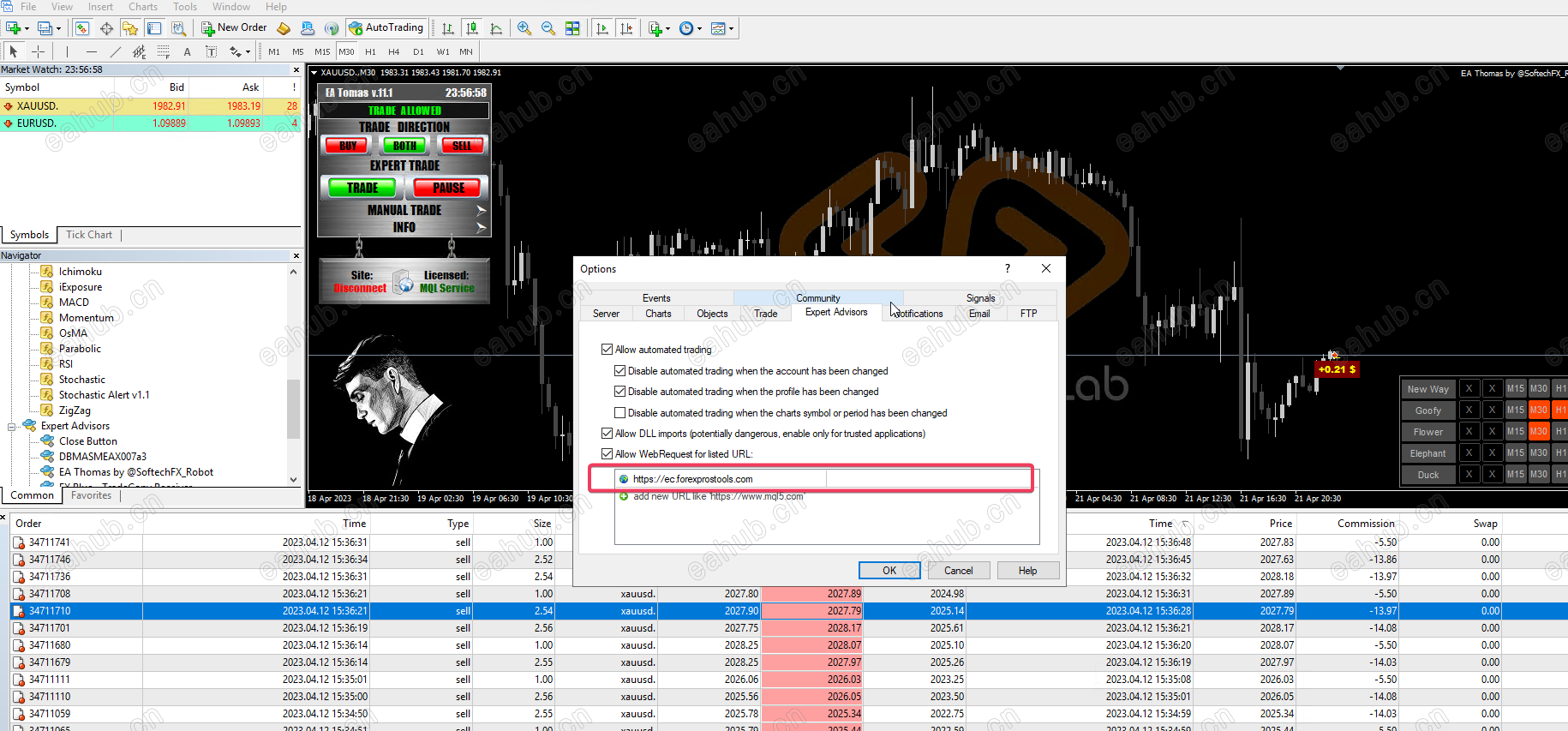Tile chart windows icon
Image resolution: width=1568 pixels, height=731 pixels.
click(x=572, y=28)
